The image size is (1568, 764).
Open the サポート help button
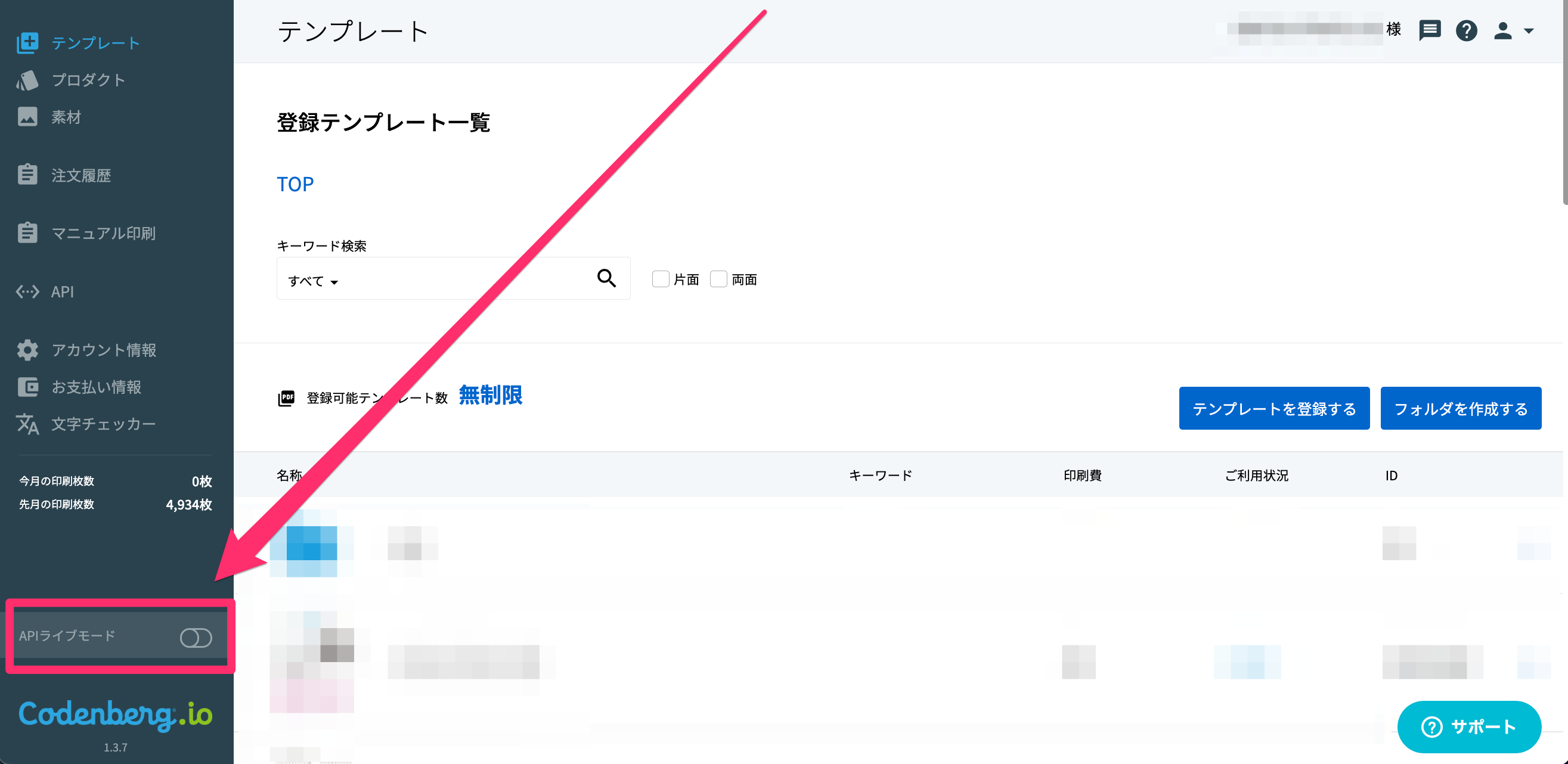tap(1469, 726)
